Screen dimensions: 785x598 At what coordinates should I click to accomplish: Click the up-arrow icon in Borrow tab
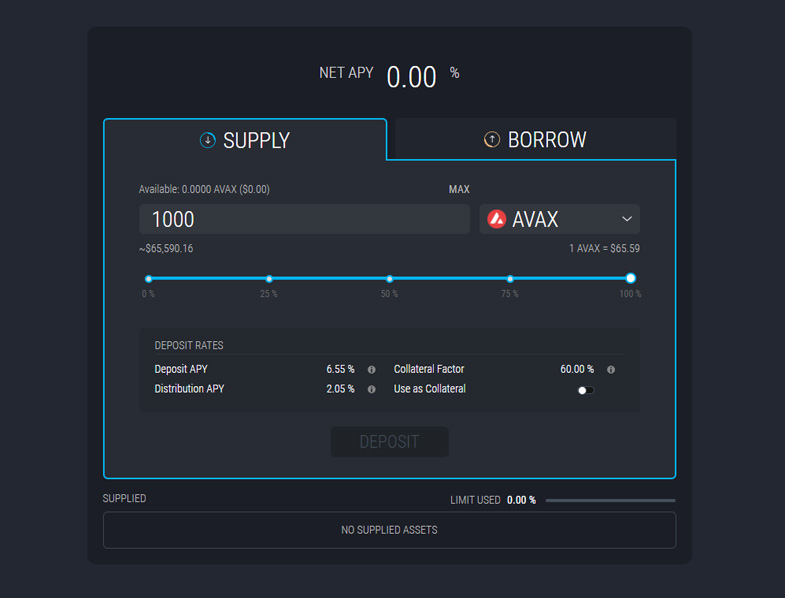(492, 140)
